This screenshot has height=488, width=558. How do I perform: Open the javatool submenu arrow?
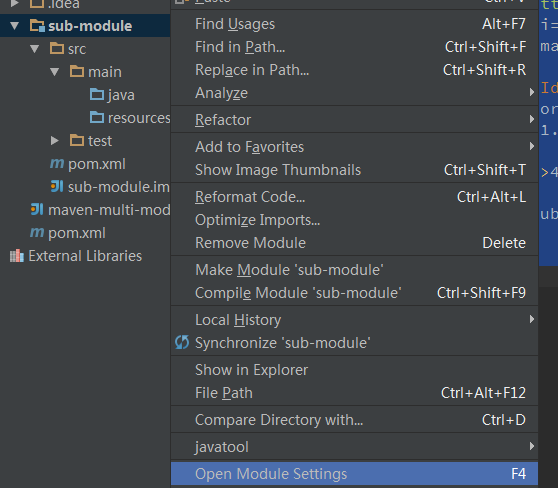click(532, 446)
